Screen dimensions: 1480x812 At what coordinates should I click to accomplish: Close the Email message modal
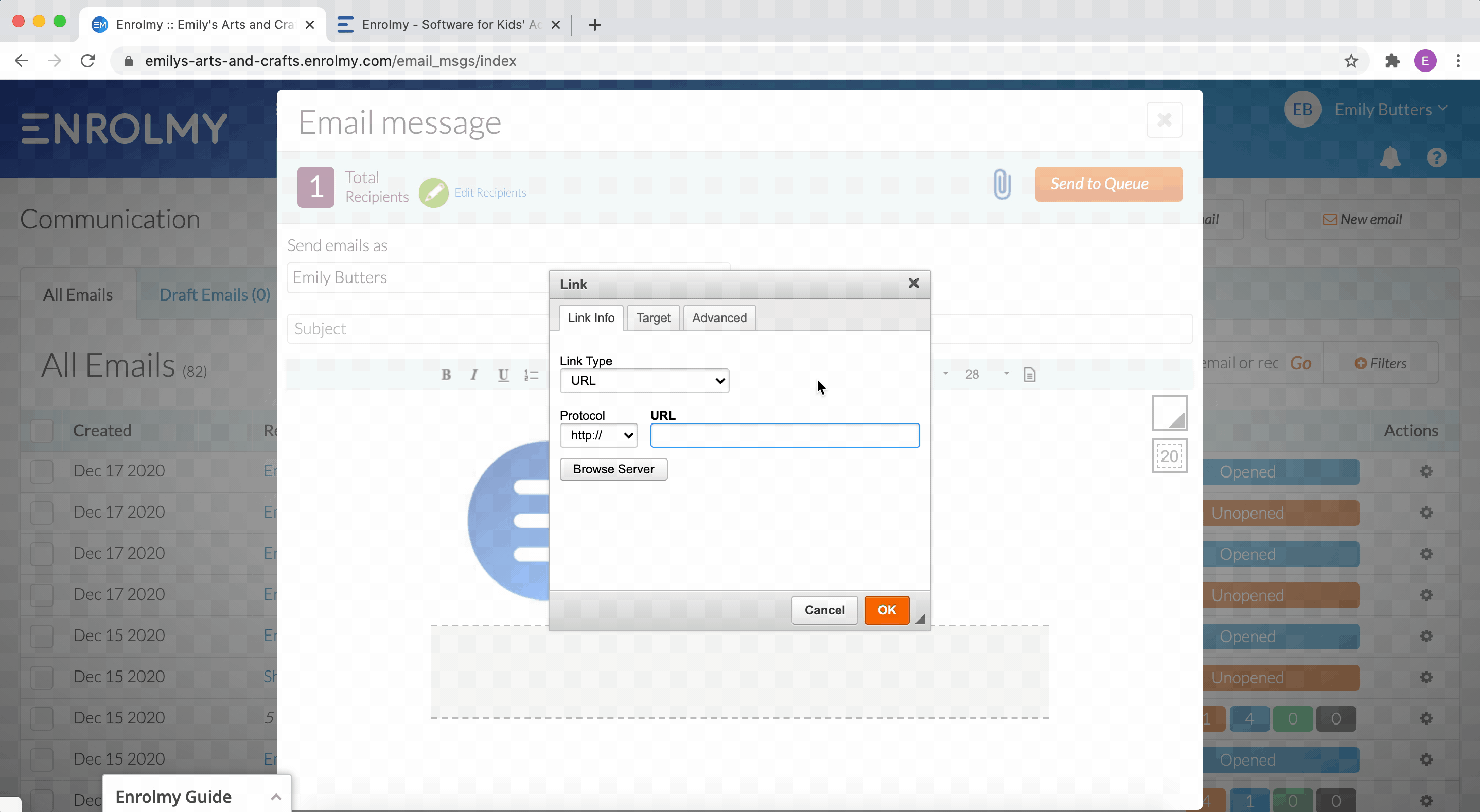click(1164, 120)
